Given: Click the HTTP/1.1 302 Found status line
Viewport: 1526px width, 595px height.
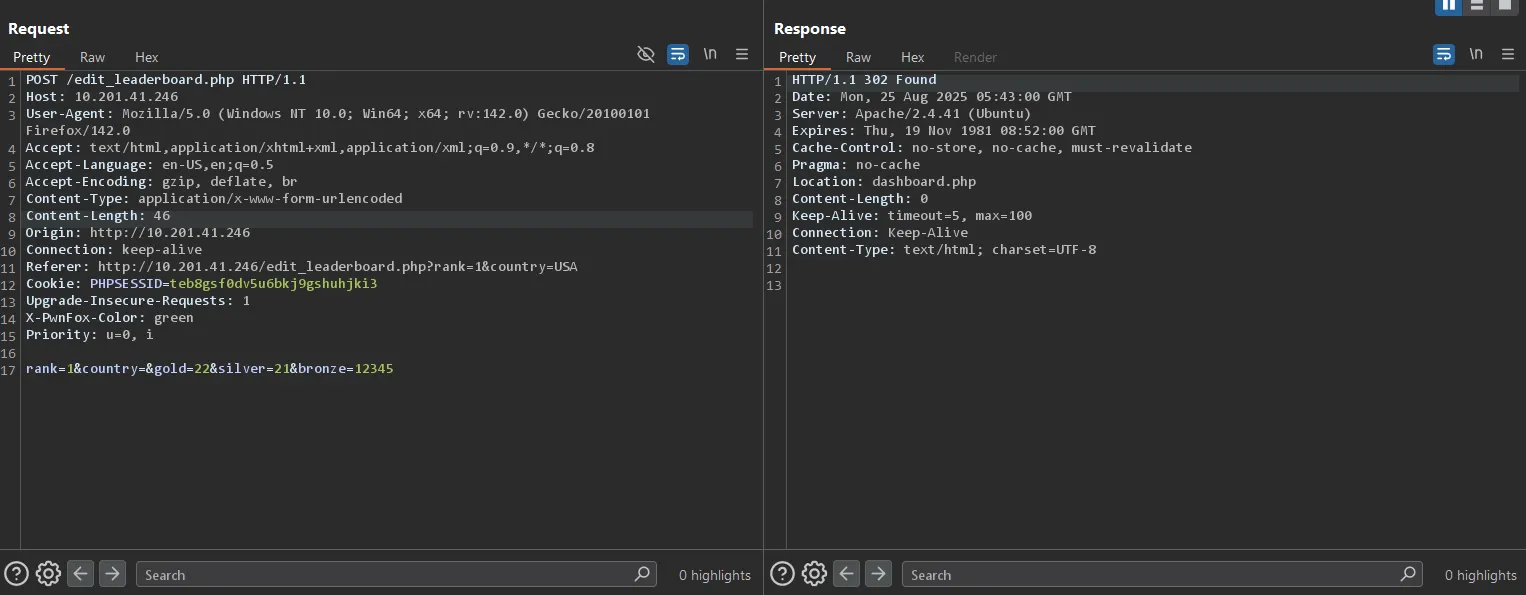Looking at the screenshot, I should click(x=864, y=80).
